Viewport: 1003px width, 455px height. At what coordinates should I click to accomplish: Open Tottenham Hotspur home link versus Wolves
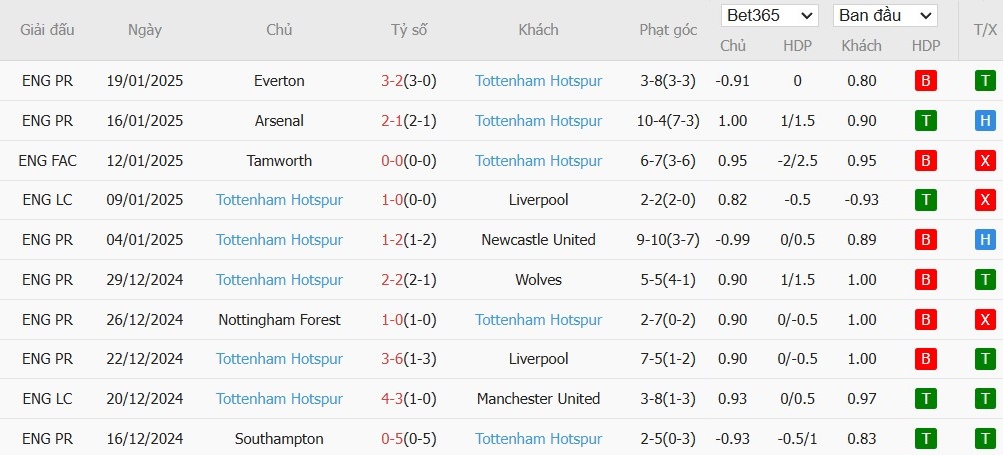click(x=279, y=280)
